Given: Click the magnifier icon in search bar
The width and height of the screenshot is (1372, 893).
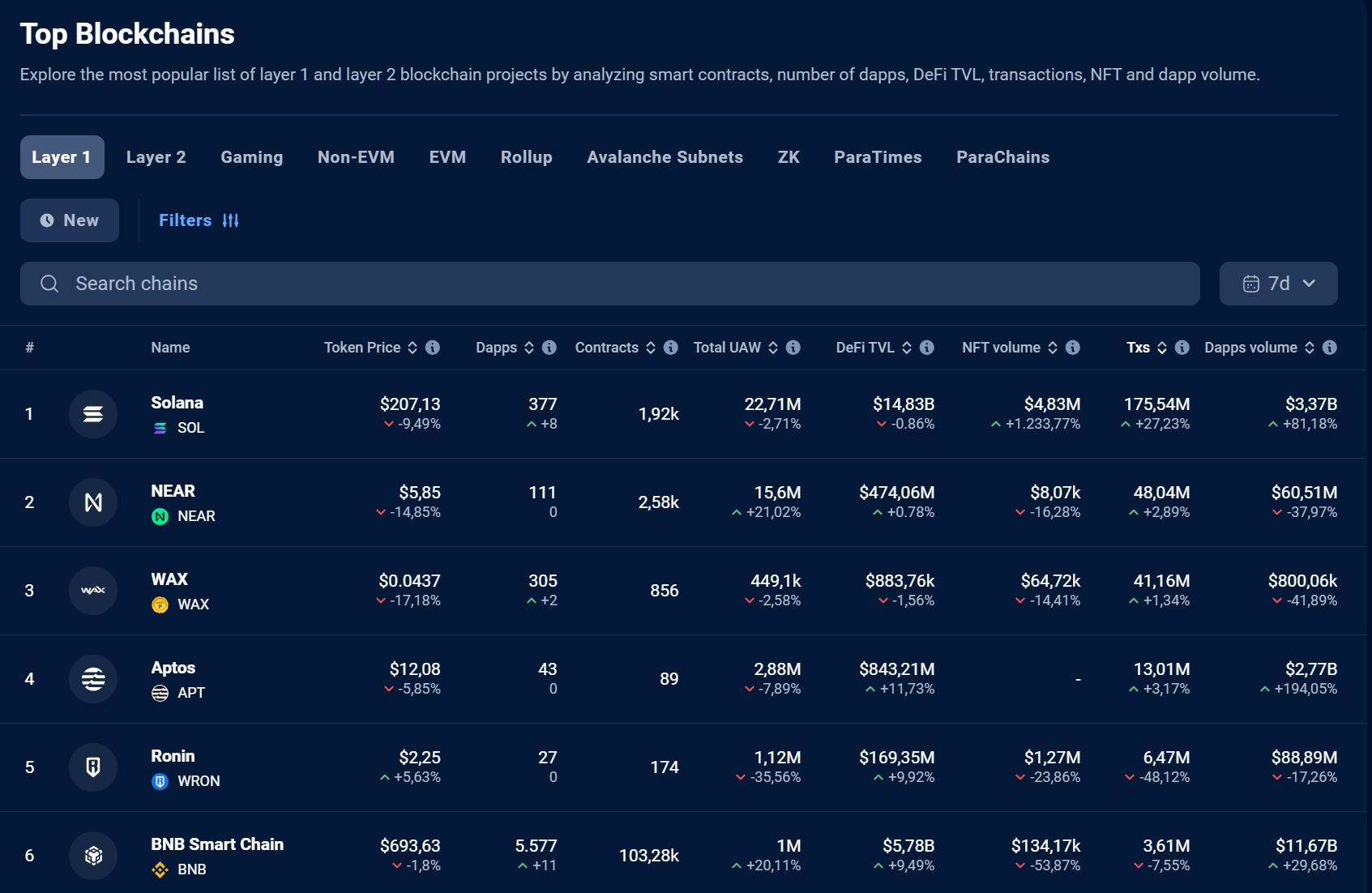Looking at the screenshot, I should [49, 284].
